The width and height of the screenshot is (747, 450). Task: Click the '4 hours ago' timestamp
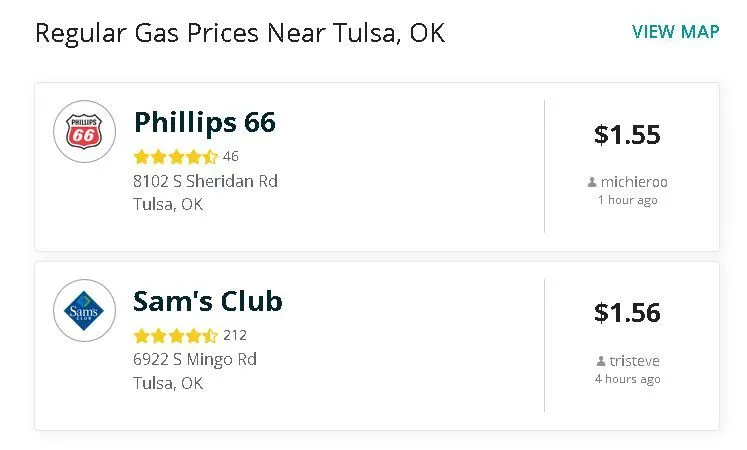pos(627,379)
